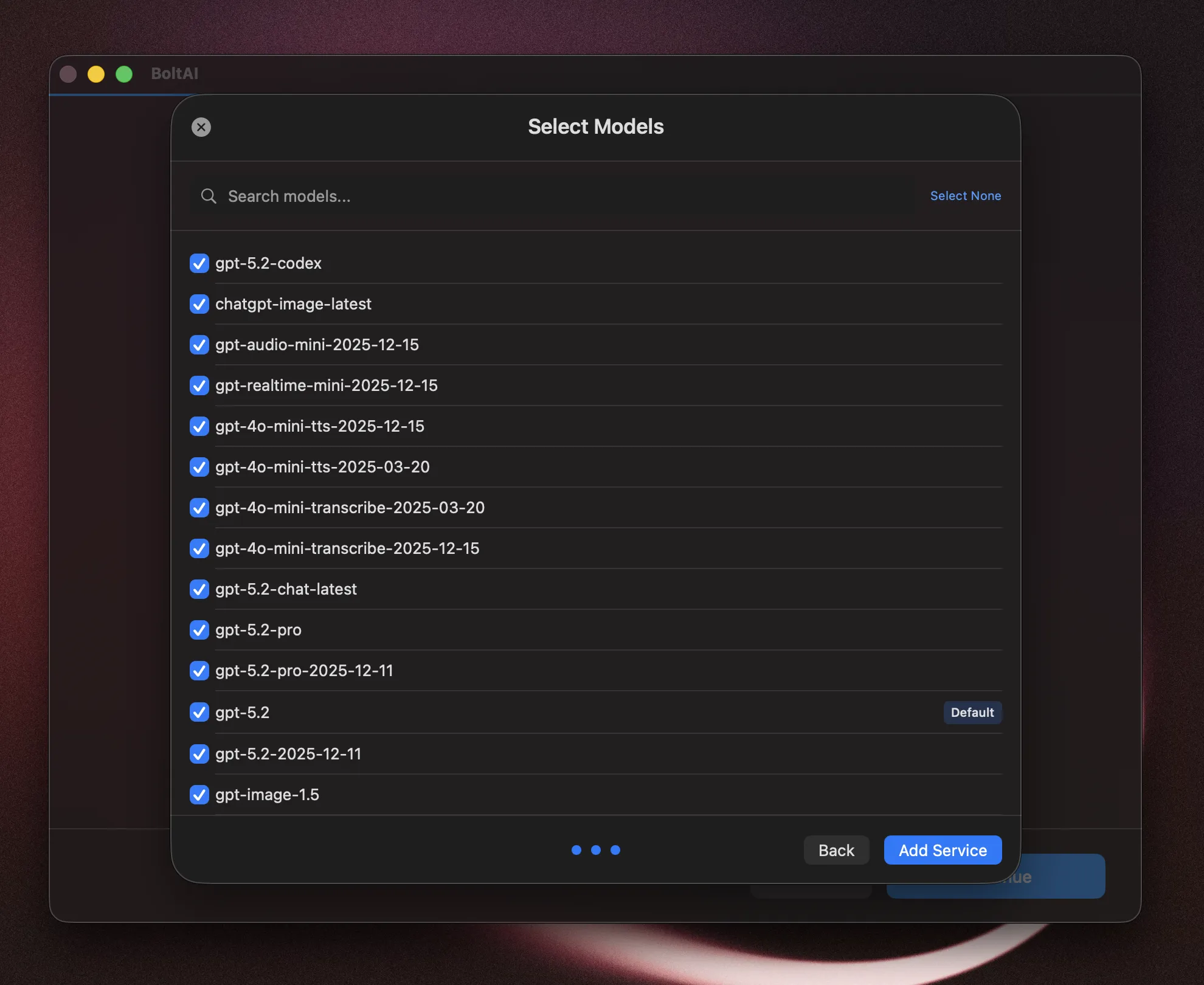The width and height of the screenshot is (1204, 985).
Task: Click the gpt-4o-mini-tts-2025-12-15 label
Action: (320, 426)
